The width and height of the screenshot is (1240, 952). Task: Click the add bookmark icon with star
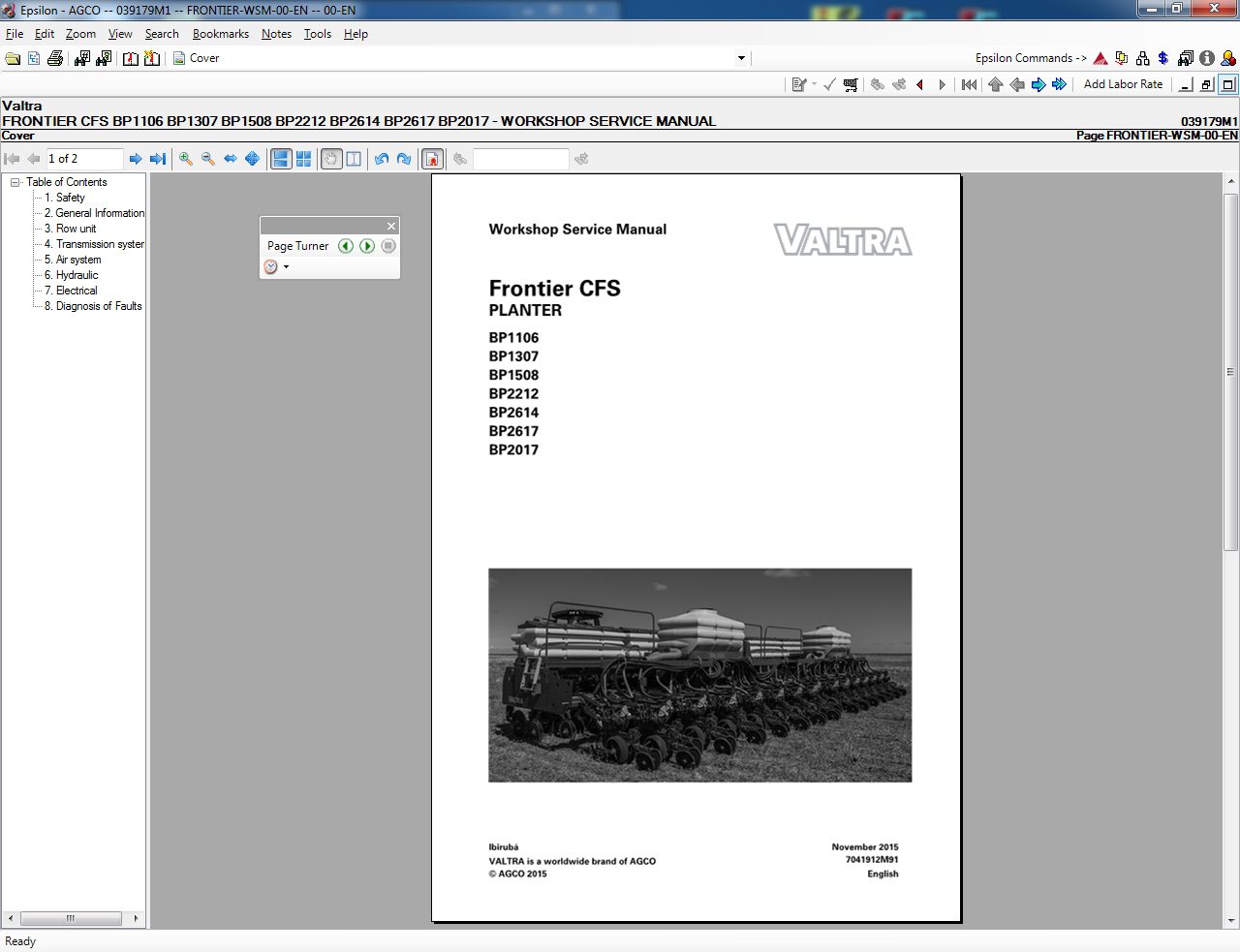152,58
